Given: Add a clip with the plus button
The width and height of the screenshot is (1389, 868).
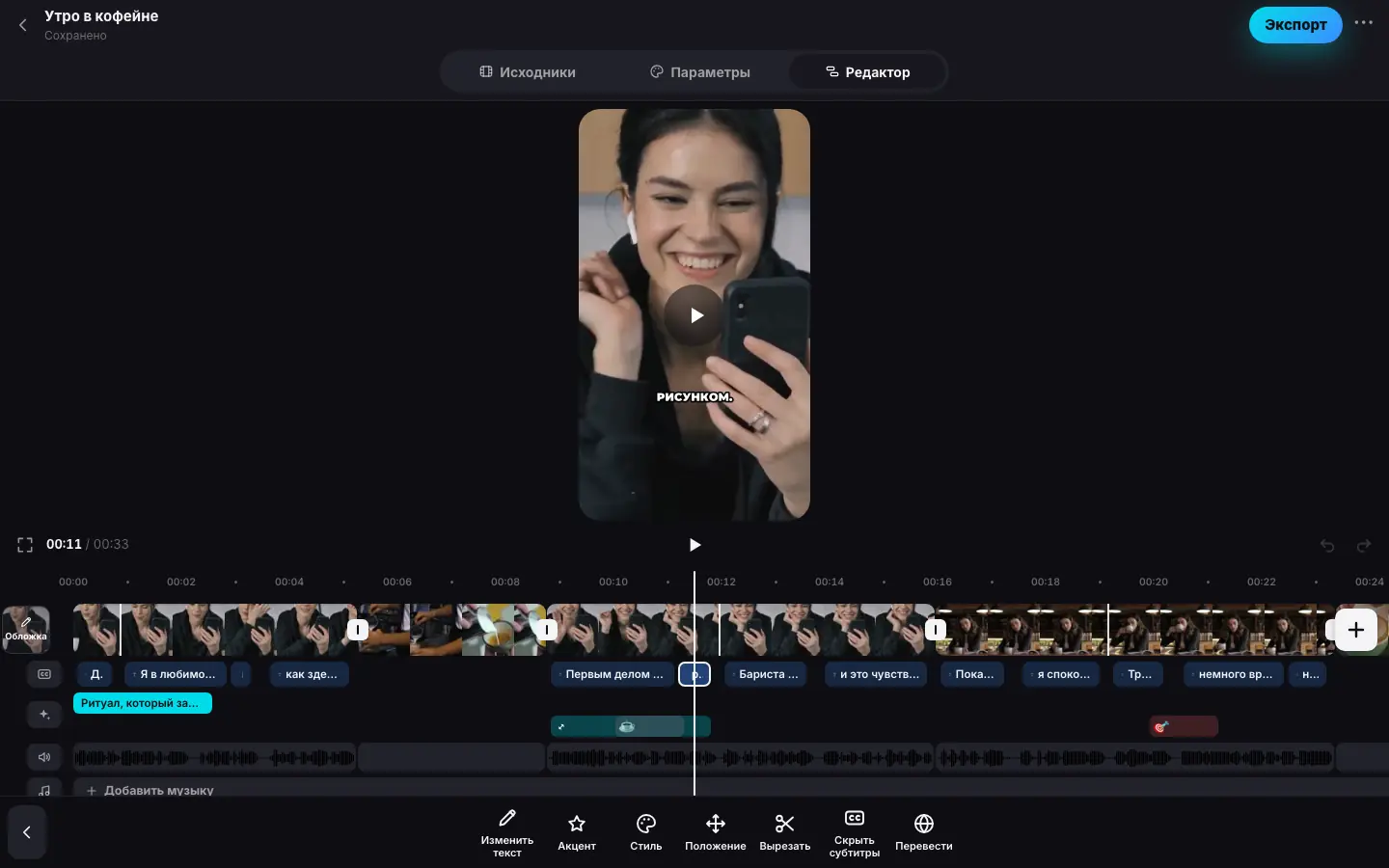Looking at the screenshot, I should (1355, 630).
